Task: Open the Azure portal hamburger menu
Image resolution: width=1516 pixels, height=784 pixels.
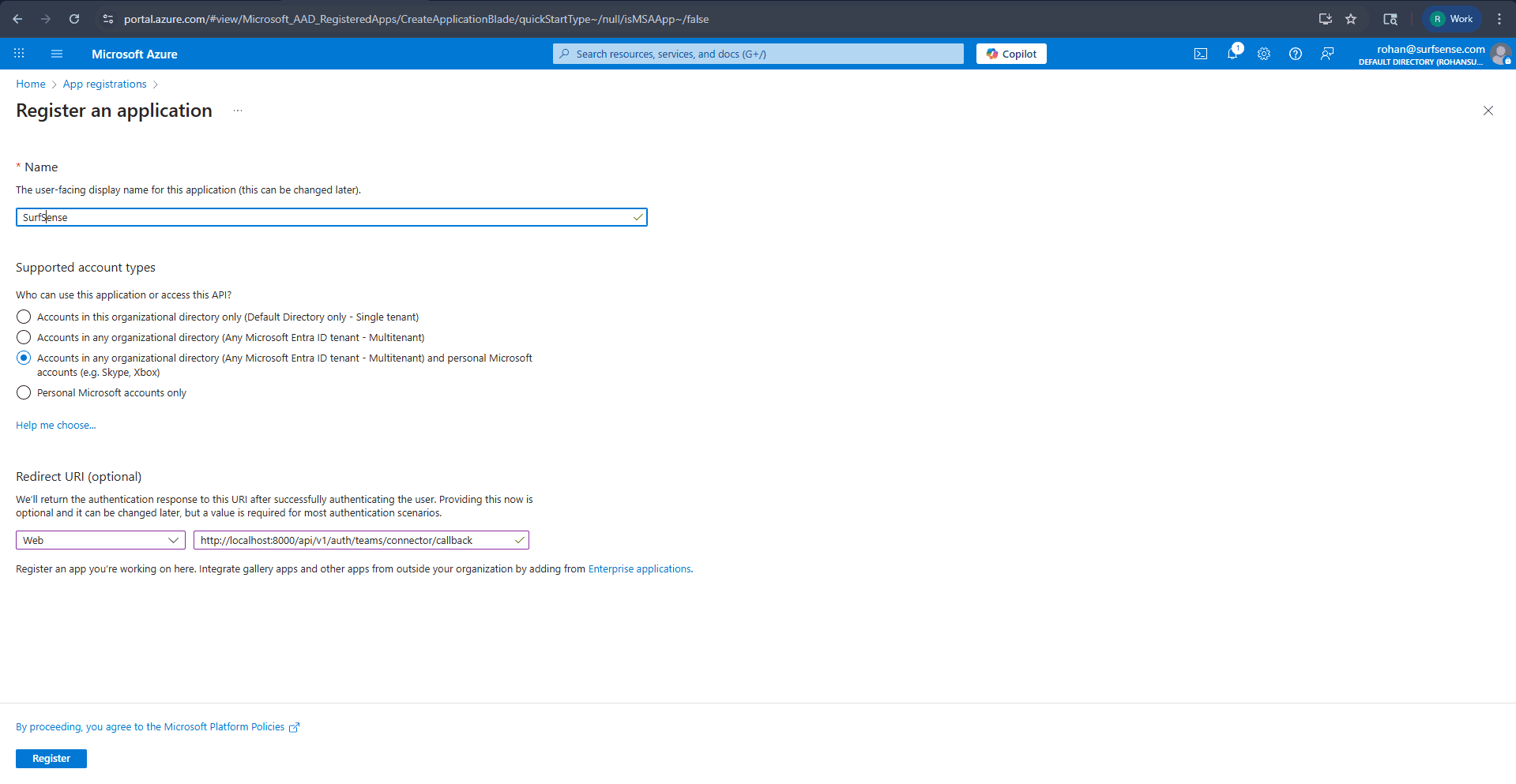Action: coord(57,54)
